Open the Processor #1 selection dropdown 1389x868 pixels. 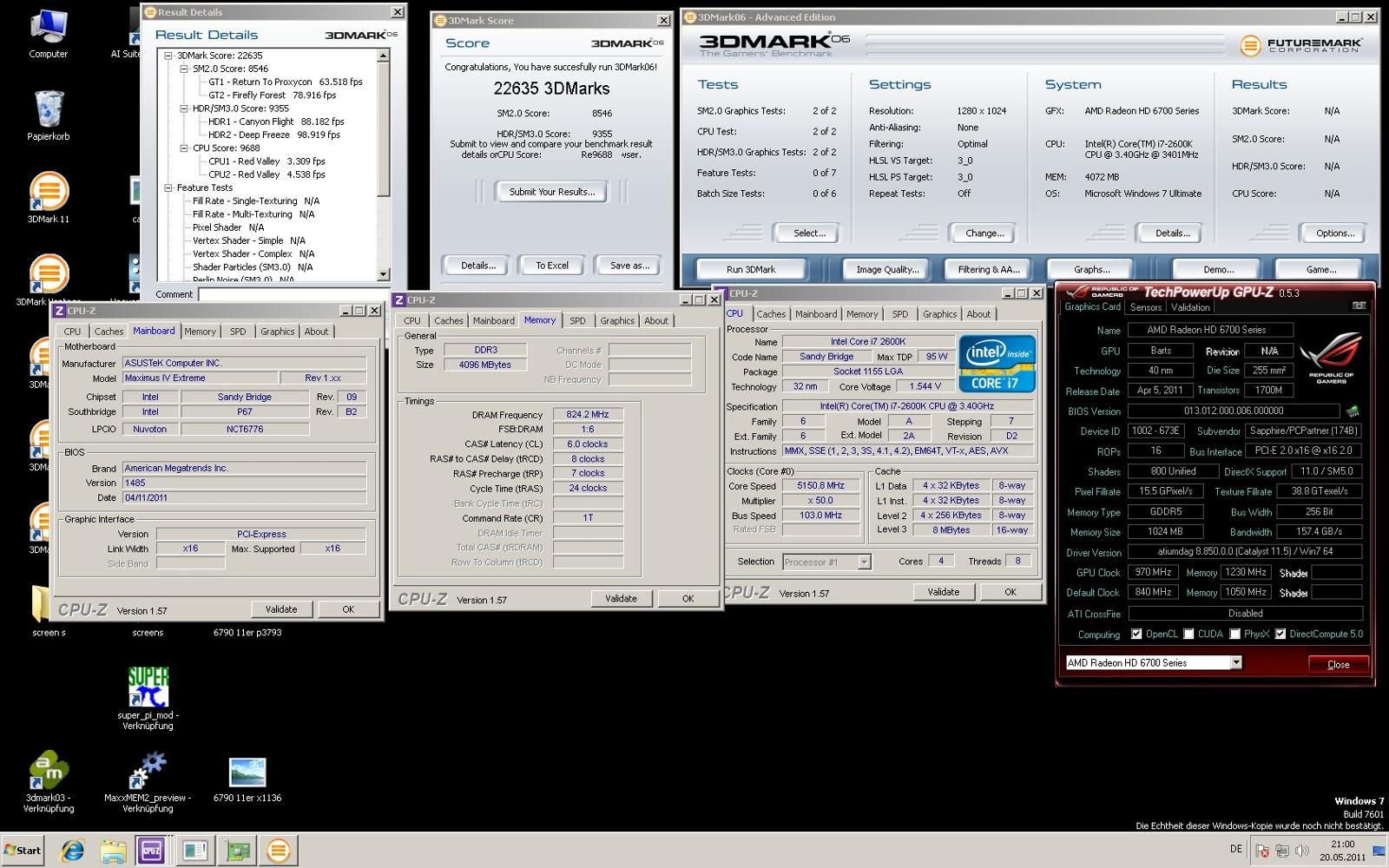(864, 562)
